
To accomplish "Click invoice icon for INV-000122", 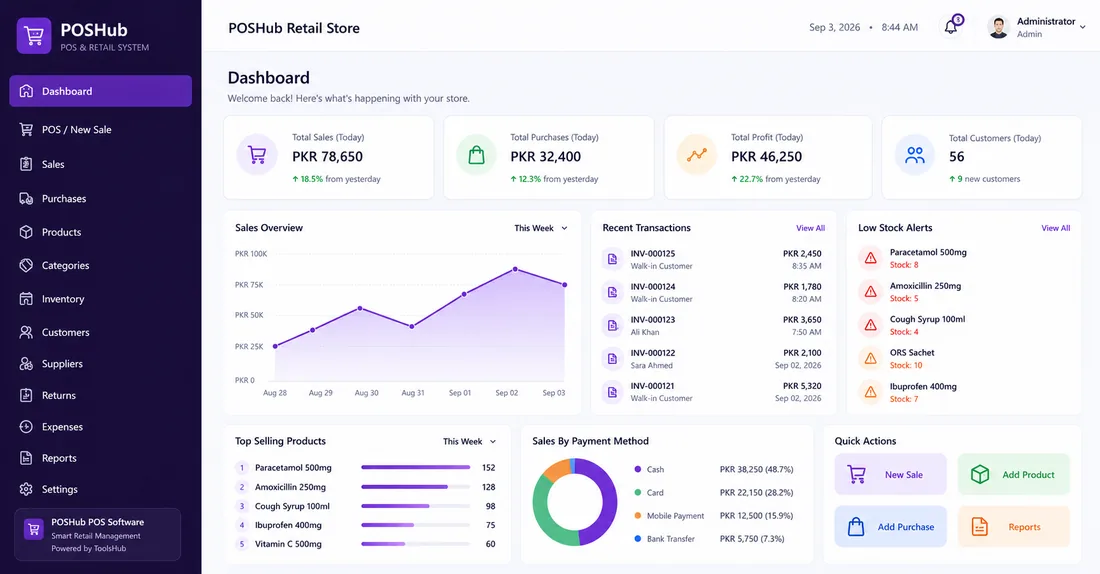I will click(x=612, y=359).
